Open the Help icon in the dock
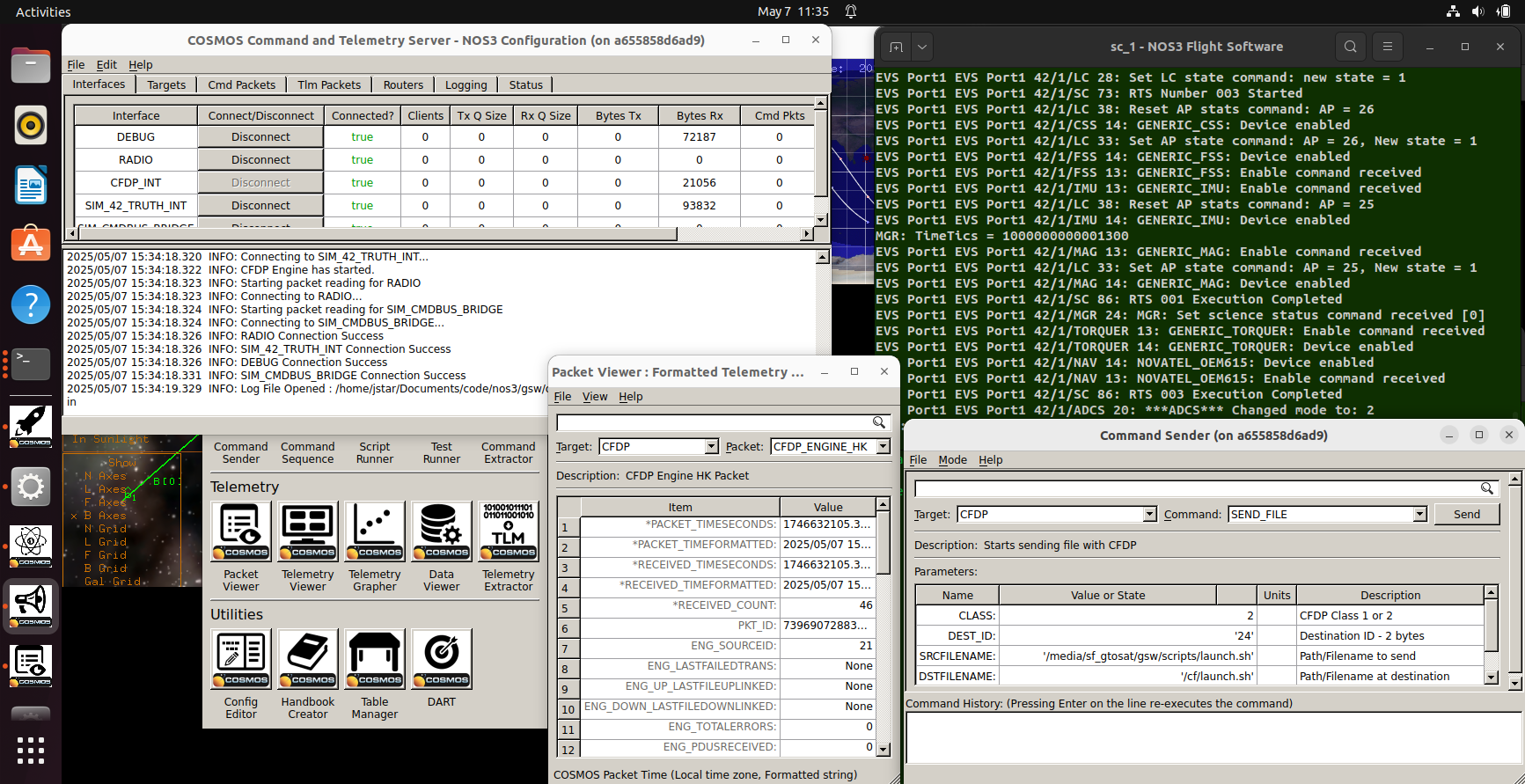The width and height of the screenshot is (1525, 784). pyautogui.click(x=31, y=304)
